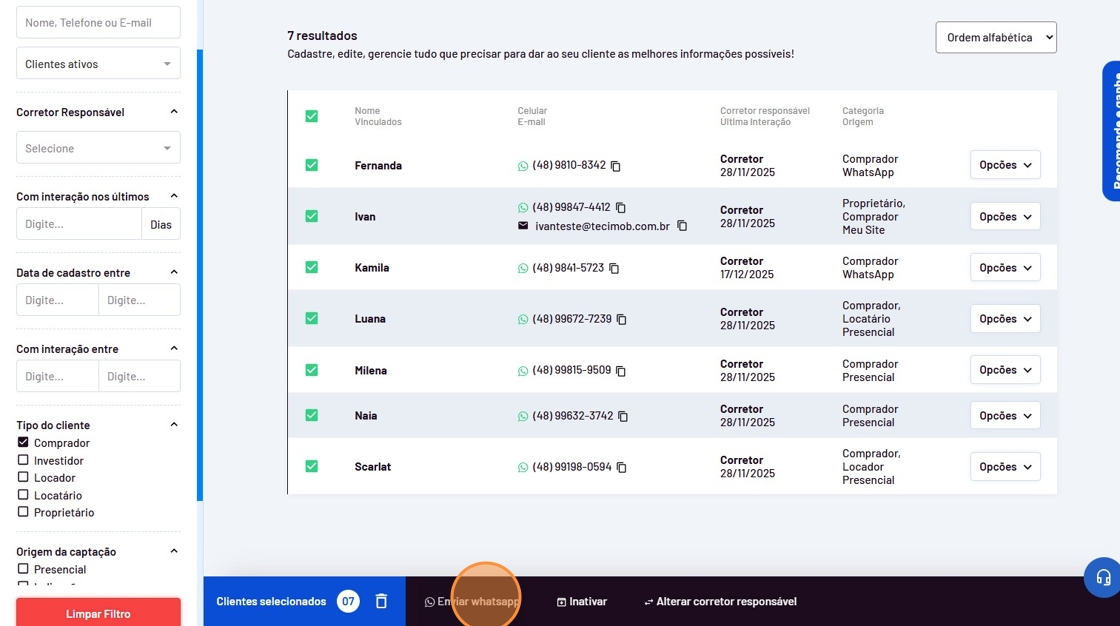Open the Ordem alfabética sort dropdown
This screenshot has width=1120, height=626.
coord(995,37)
